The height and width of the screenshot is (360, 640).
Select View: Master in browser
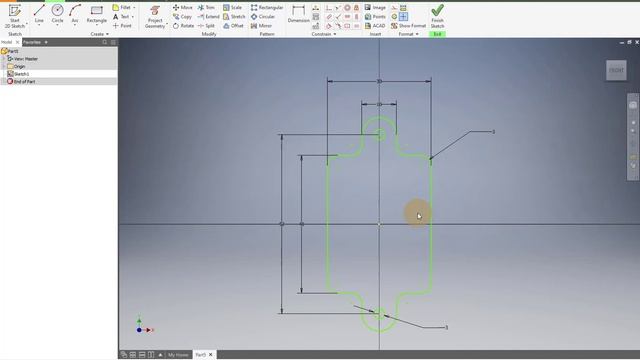pos(25,59)
